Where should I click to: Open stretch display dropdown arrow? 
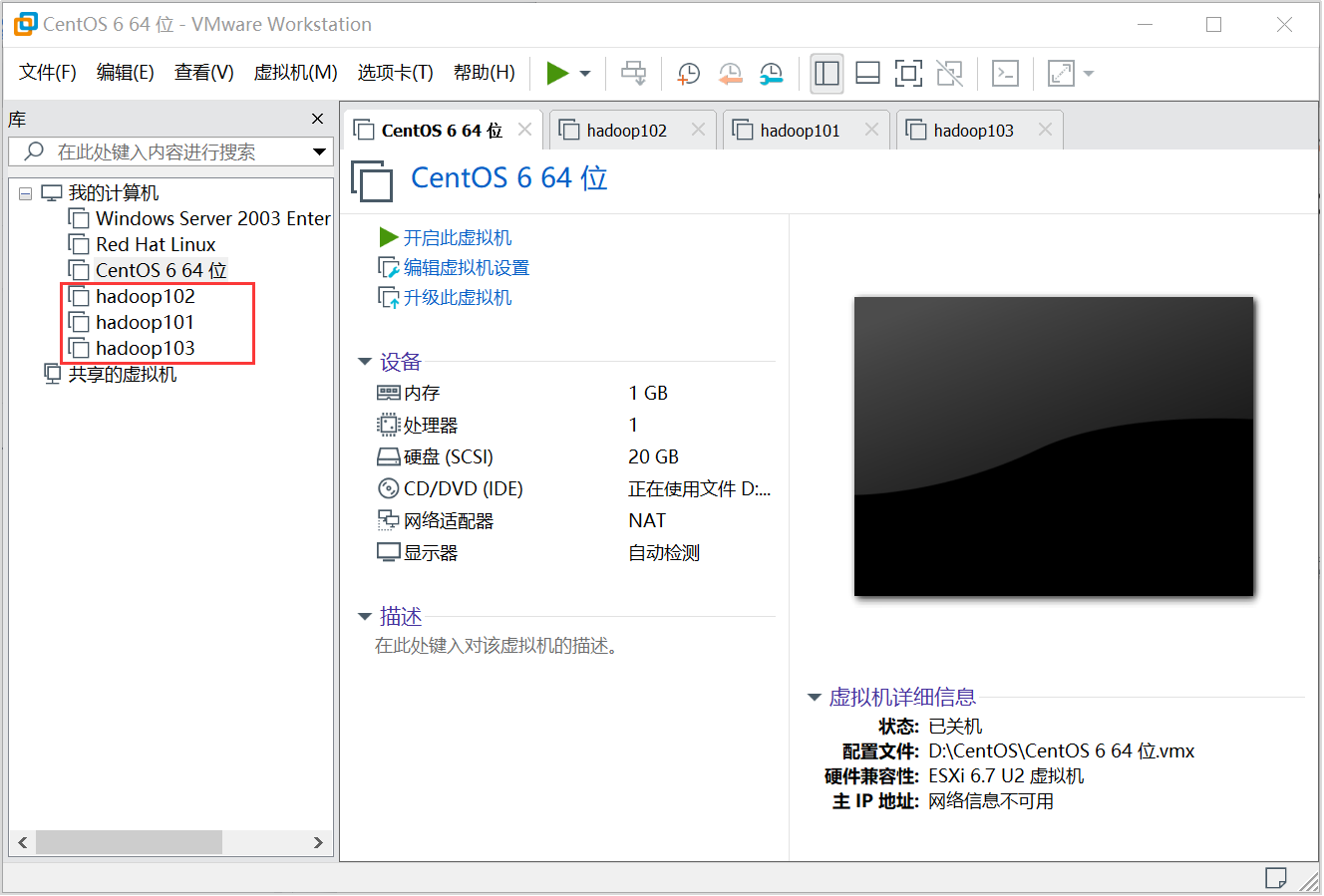1089,74
